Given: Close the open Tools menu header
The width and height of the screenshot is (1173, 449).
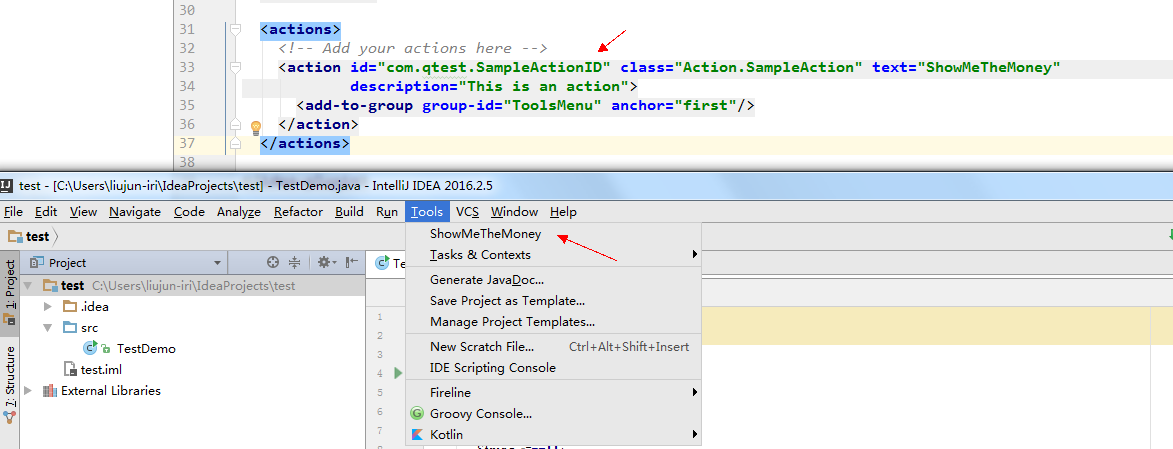Looking at the screenshot, I should (x=427, y=212).
